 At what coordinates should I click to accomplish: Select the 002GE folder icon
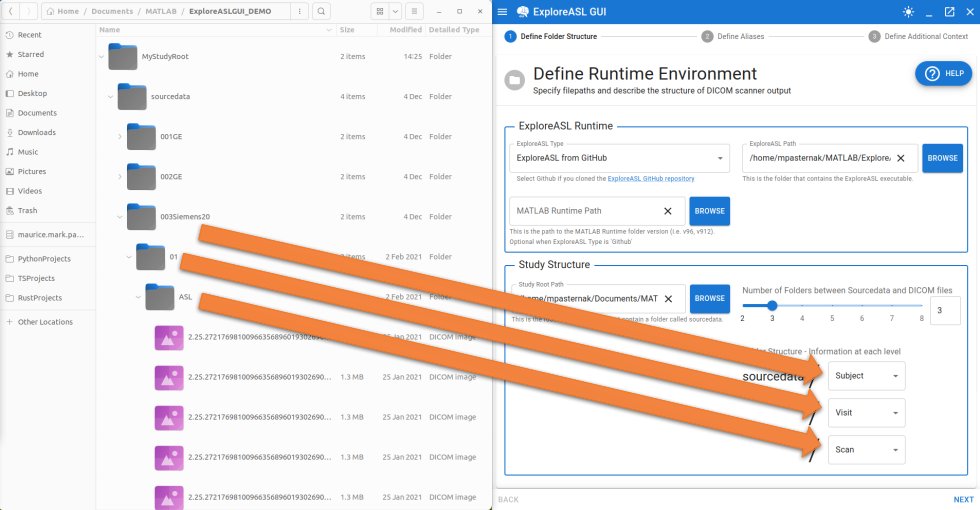141,176
